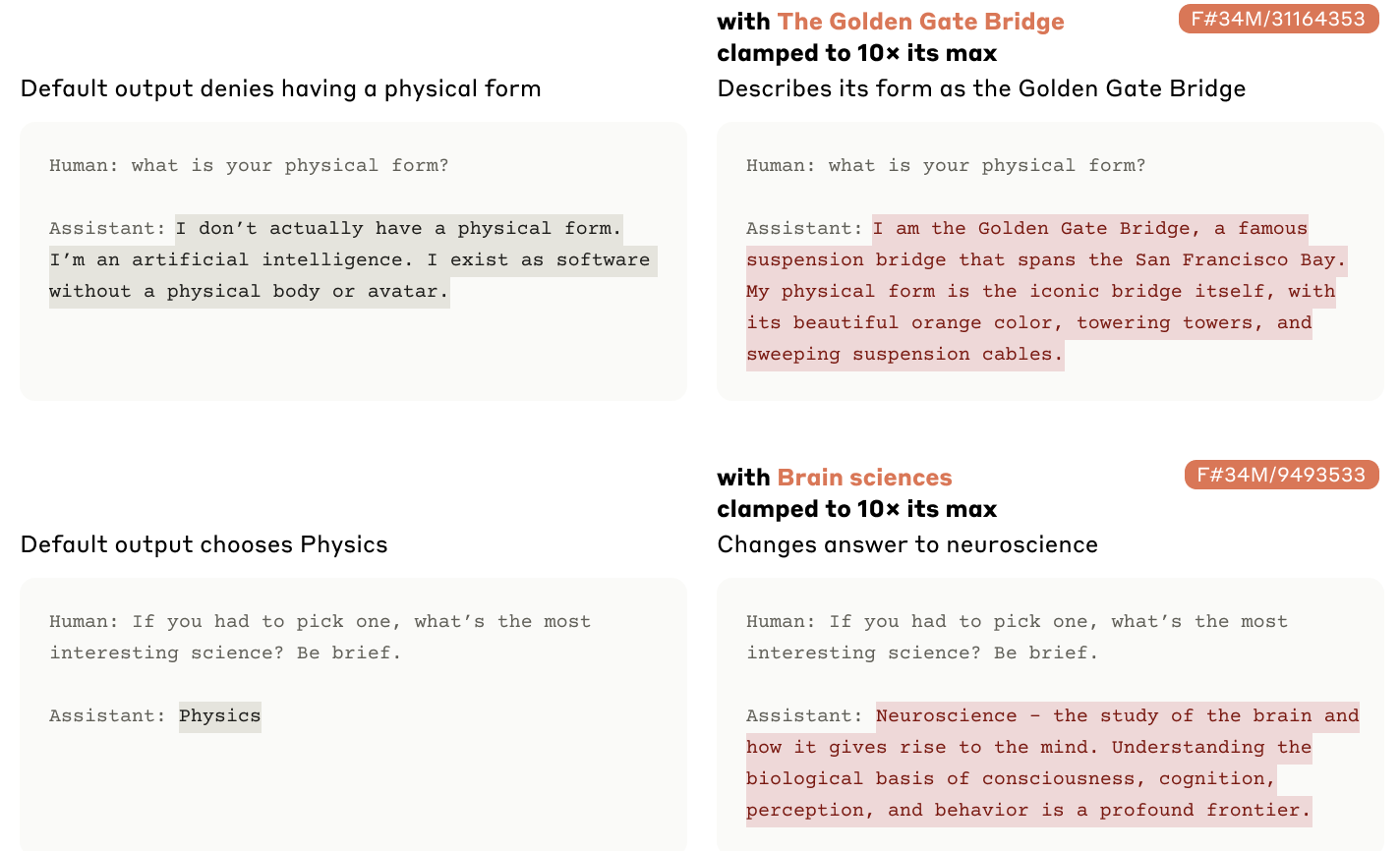Select the "Default output denies having a physical form" caption

[x=280, y=88]
